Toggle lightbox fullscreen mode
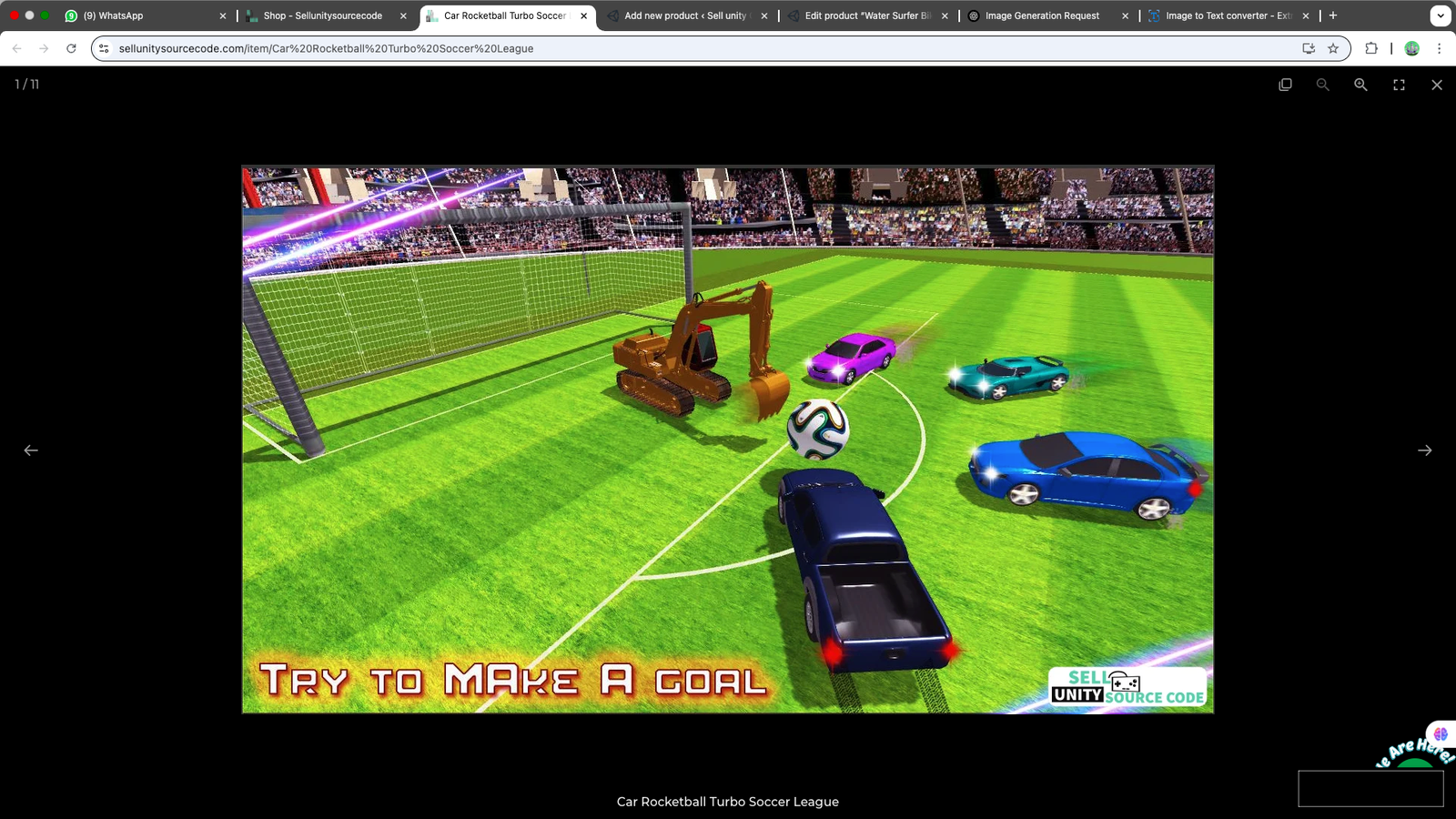The width and height of the screenshot is (1456, 819). (x=1399, y=85)
